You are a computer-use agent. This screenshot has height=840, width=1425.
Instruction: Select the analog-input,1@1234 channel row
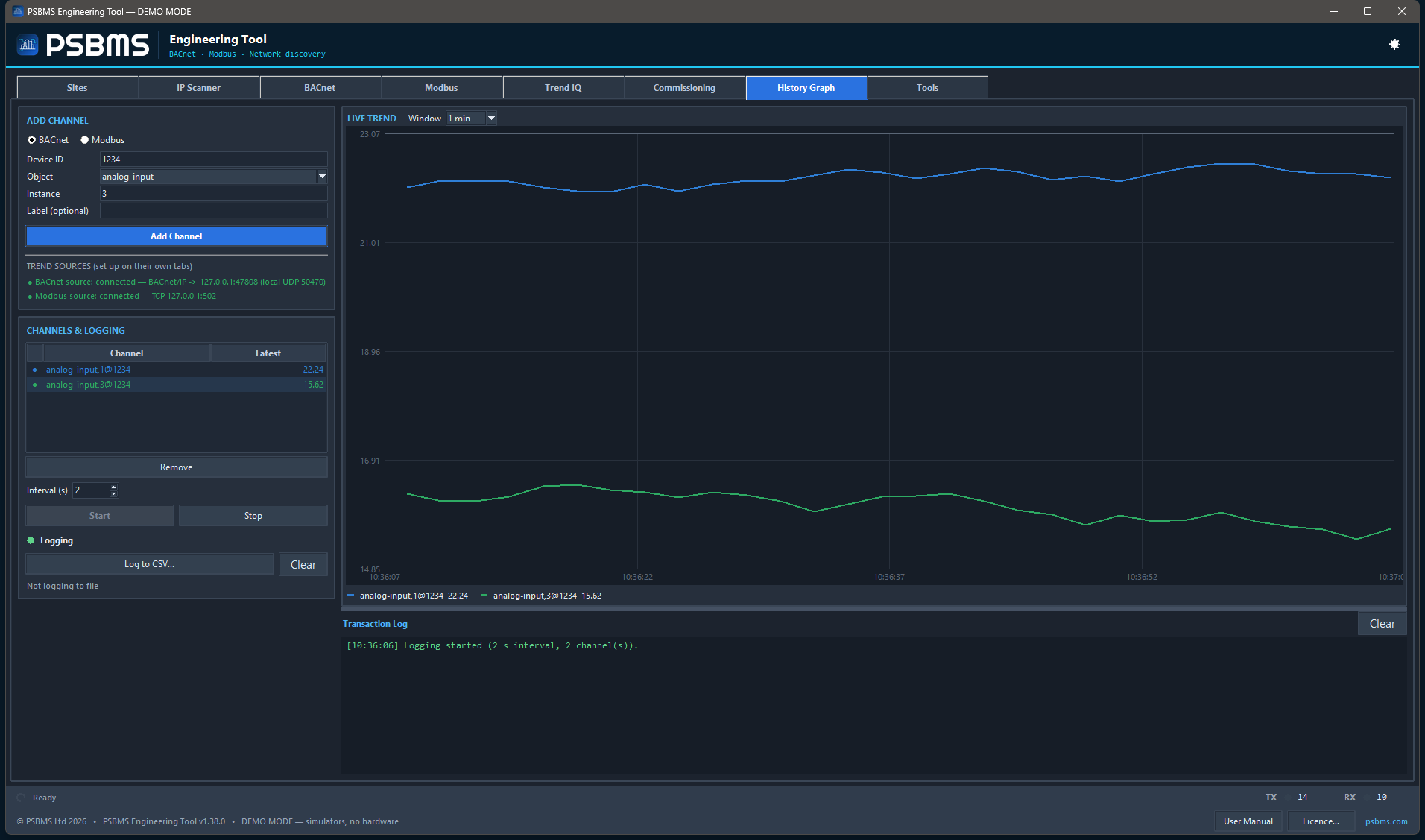(177, 370)
